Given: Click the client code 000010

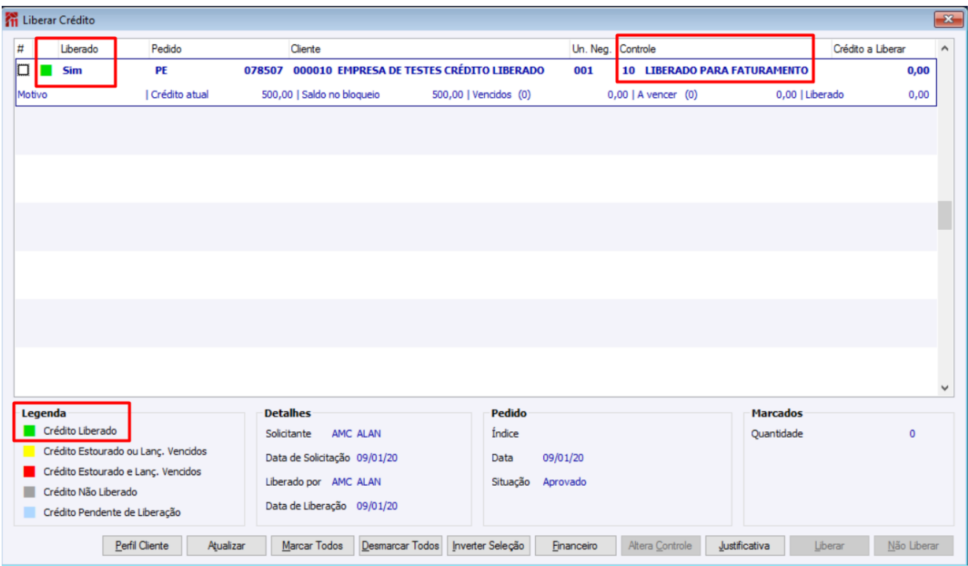Looking at the screenshot, I should (312, 70).
